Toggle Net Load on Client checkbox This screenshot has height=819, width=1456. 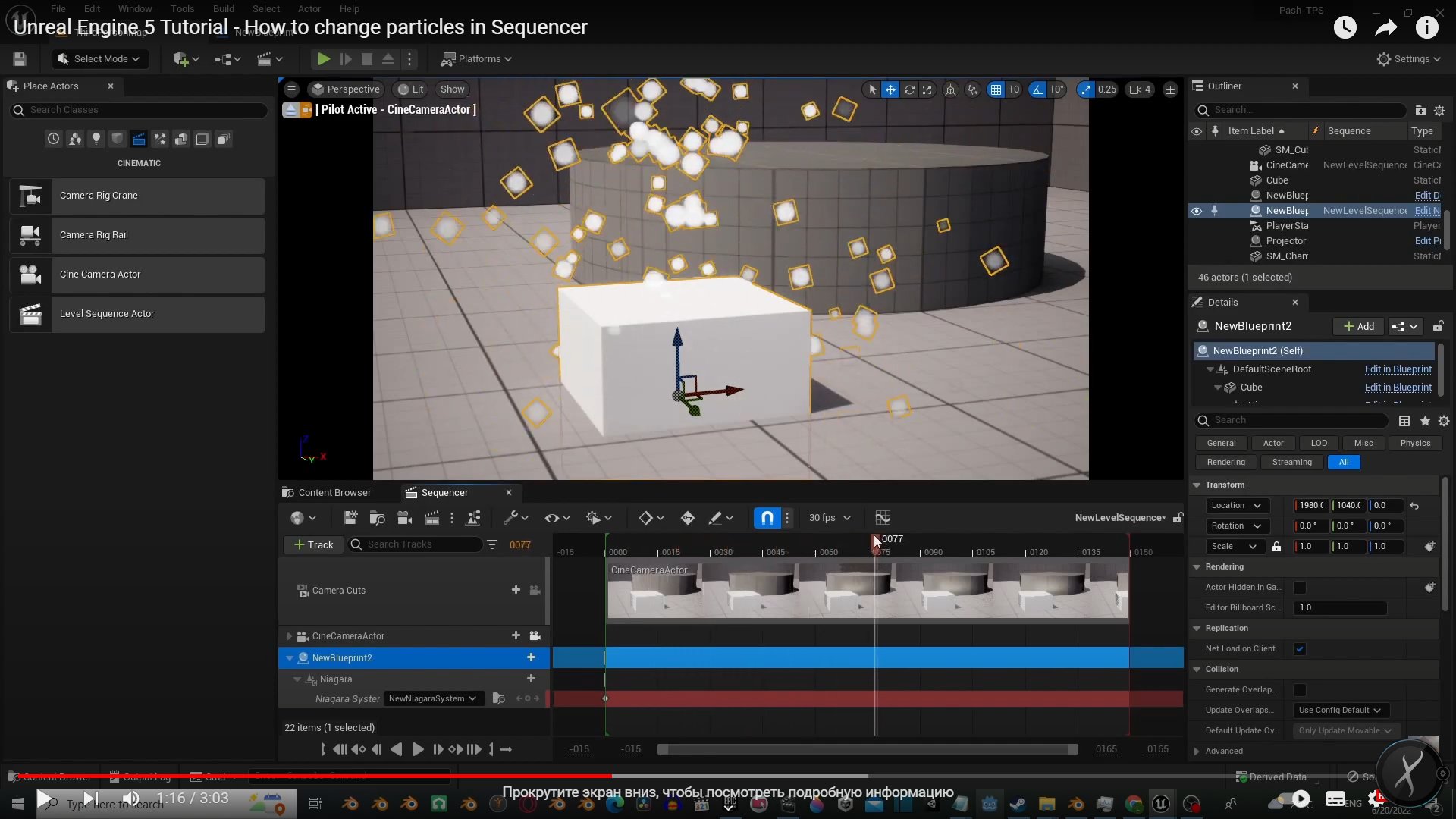coord(1300,649)
